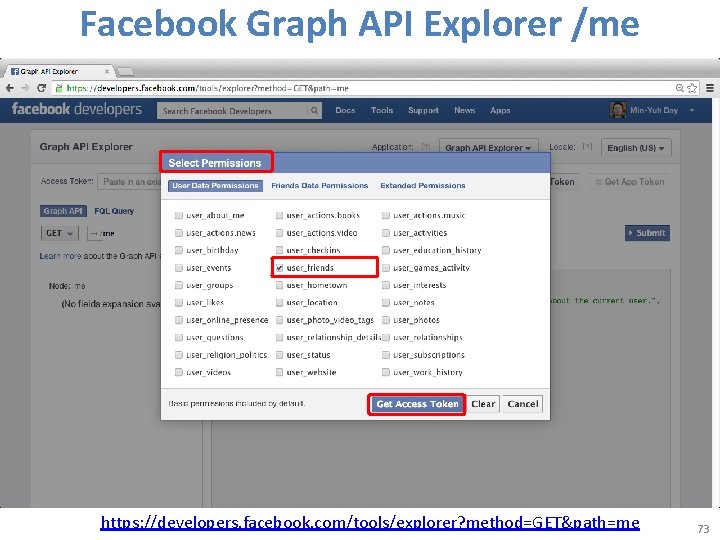Open the News menu
720x540 pixels.
click(x=464, y=110)
